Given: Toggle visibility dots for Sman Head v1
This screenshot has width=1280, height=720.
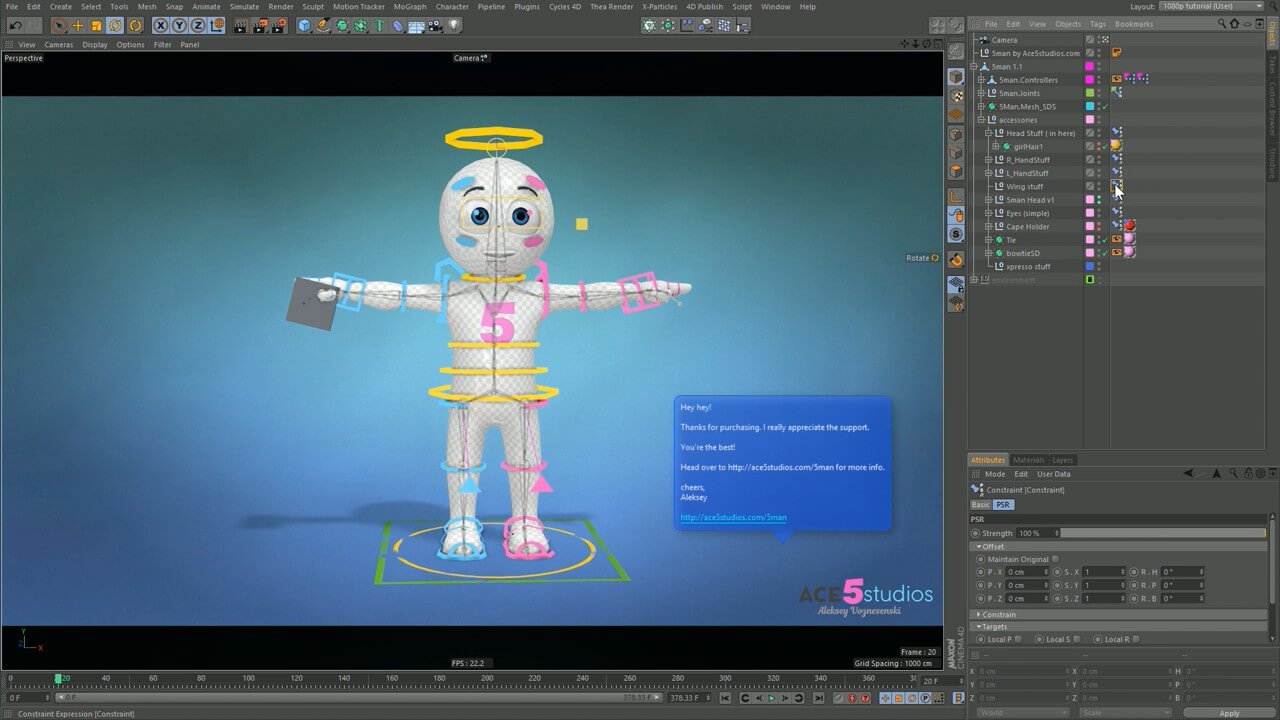Looking at the screenshot, I should pyautogui.click(x=1099, y=200).
